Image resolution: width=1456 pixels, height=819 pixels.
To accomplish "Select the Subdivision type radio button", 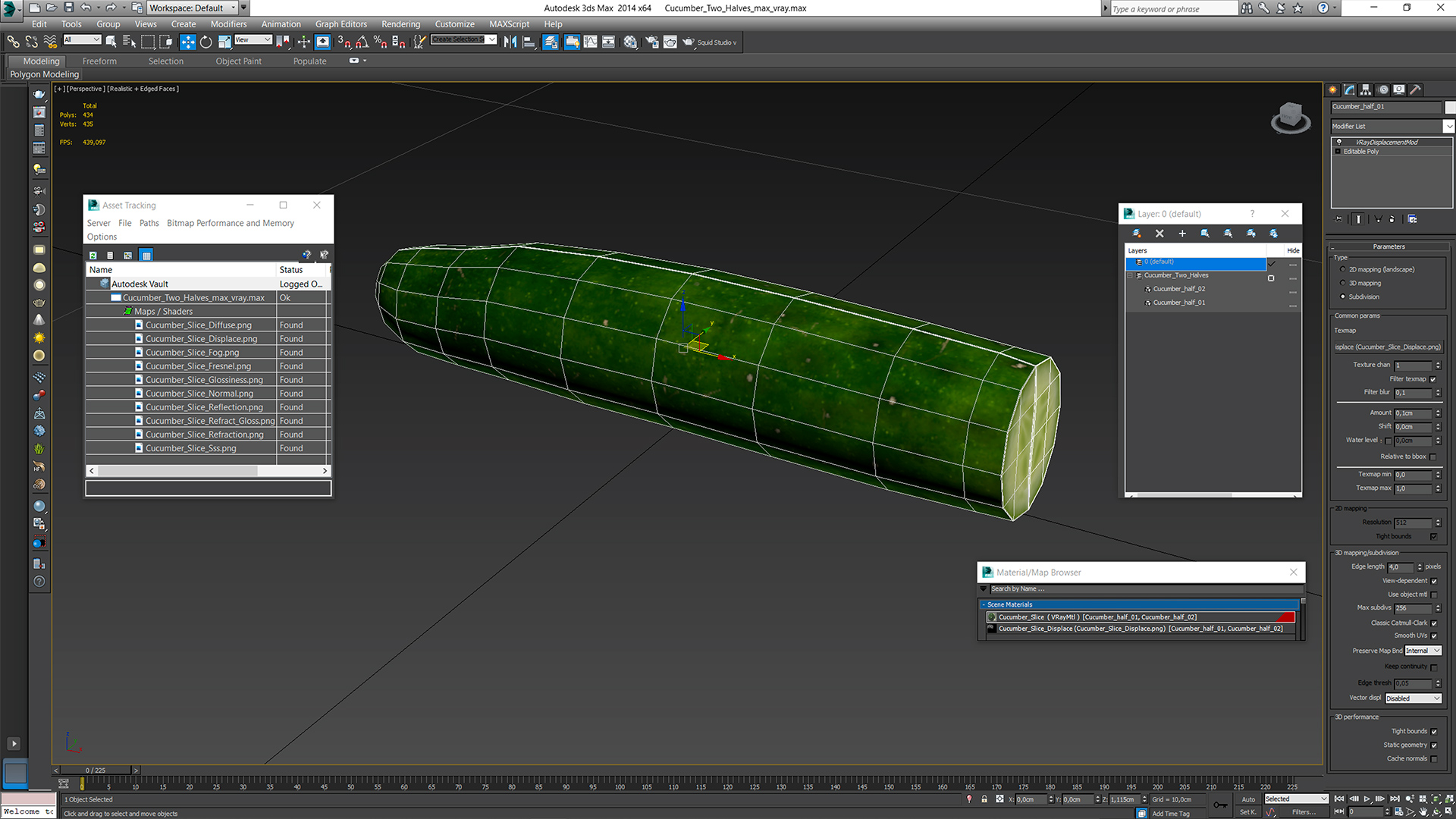I will point(1343,297).
